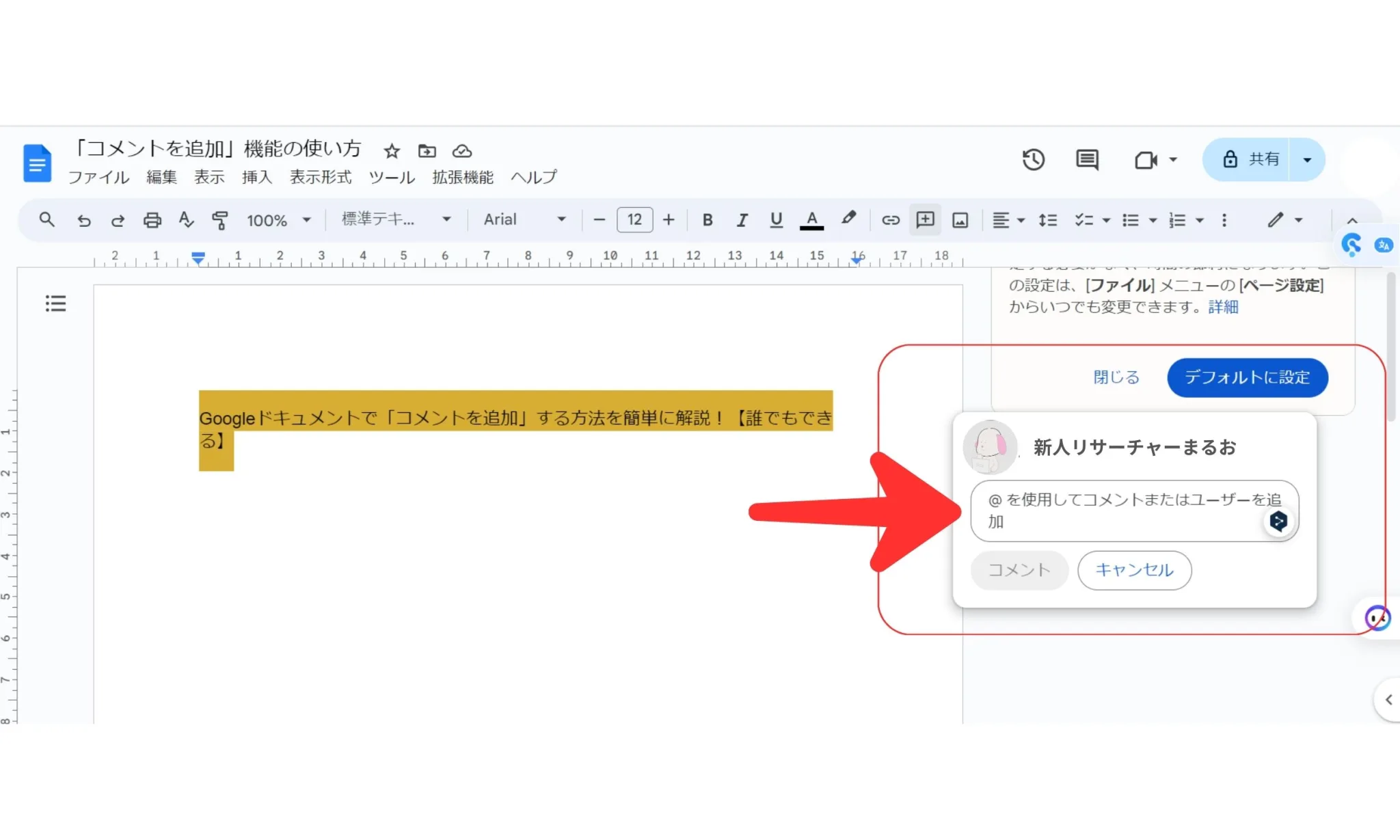Screen dimensions: 1400x840
Task: Toggle italic formatting
Action: click(x=742, y=220)
